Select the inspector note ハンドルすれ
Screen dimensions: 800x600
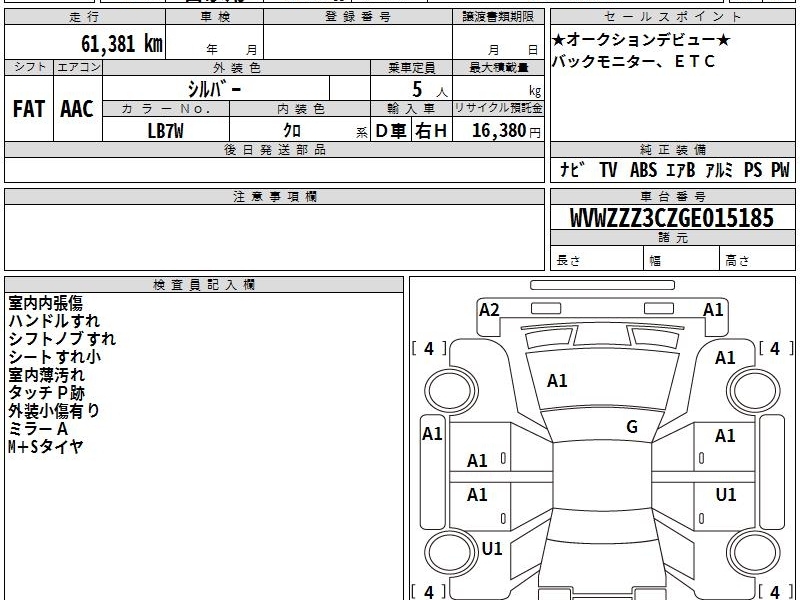tap(54, 321)
